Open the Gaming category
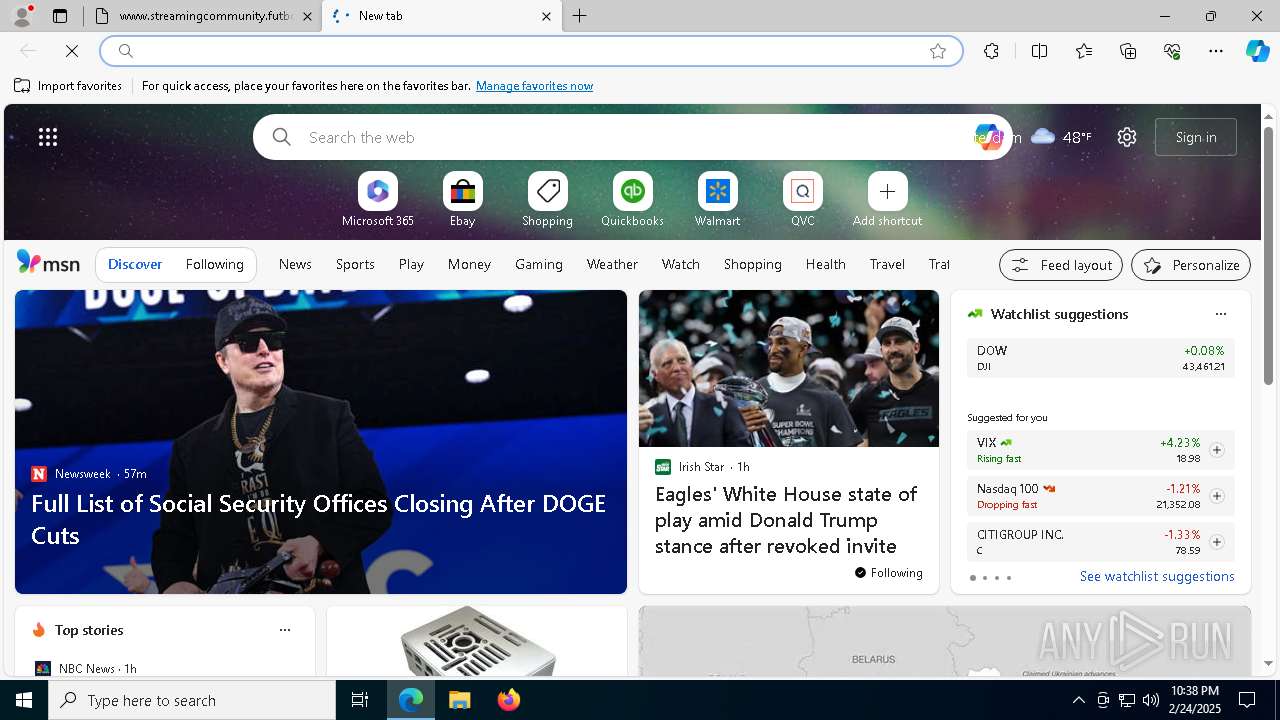Screen dimensions: 1280x720 pos(539,264)
